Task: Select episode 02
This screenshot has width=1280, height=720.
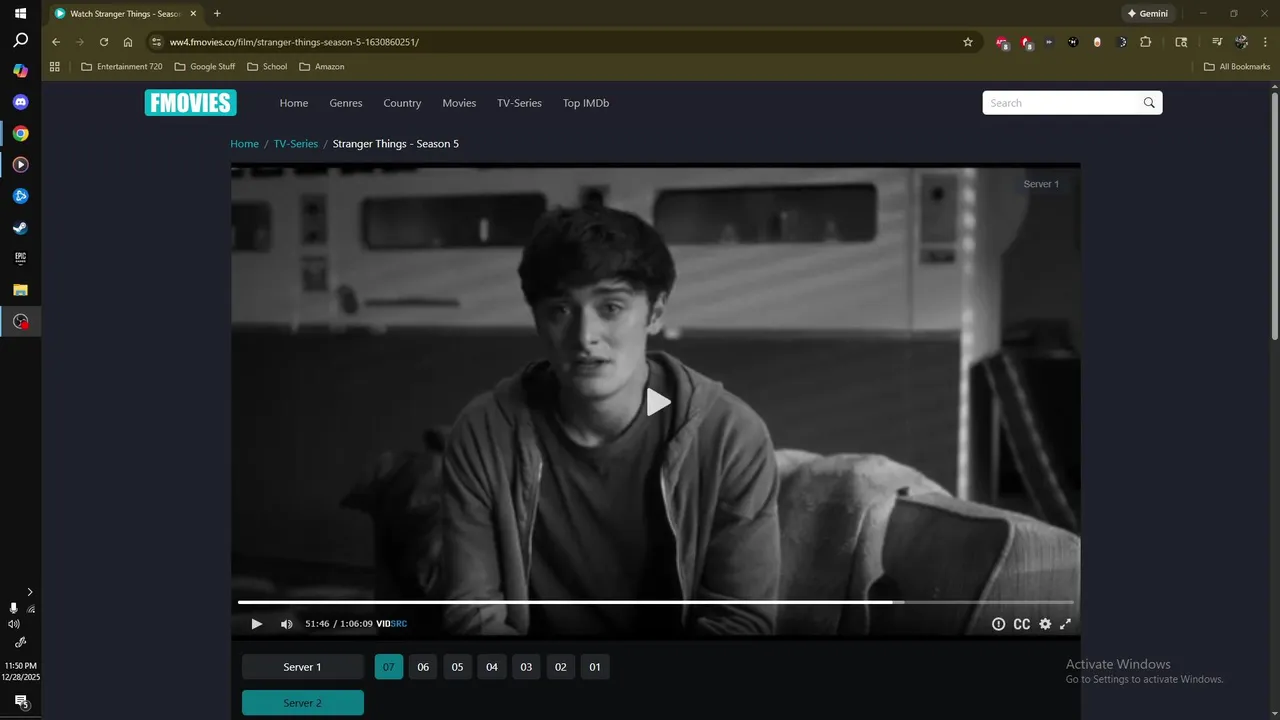Action: [561, 667]
